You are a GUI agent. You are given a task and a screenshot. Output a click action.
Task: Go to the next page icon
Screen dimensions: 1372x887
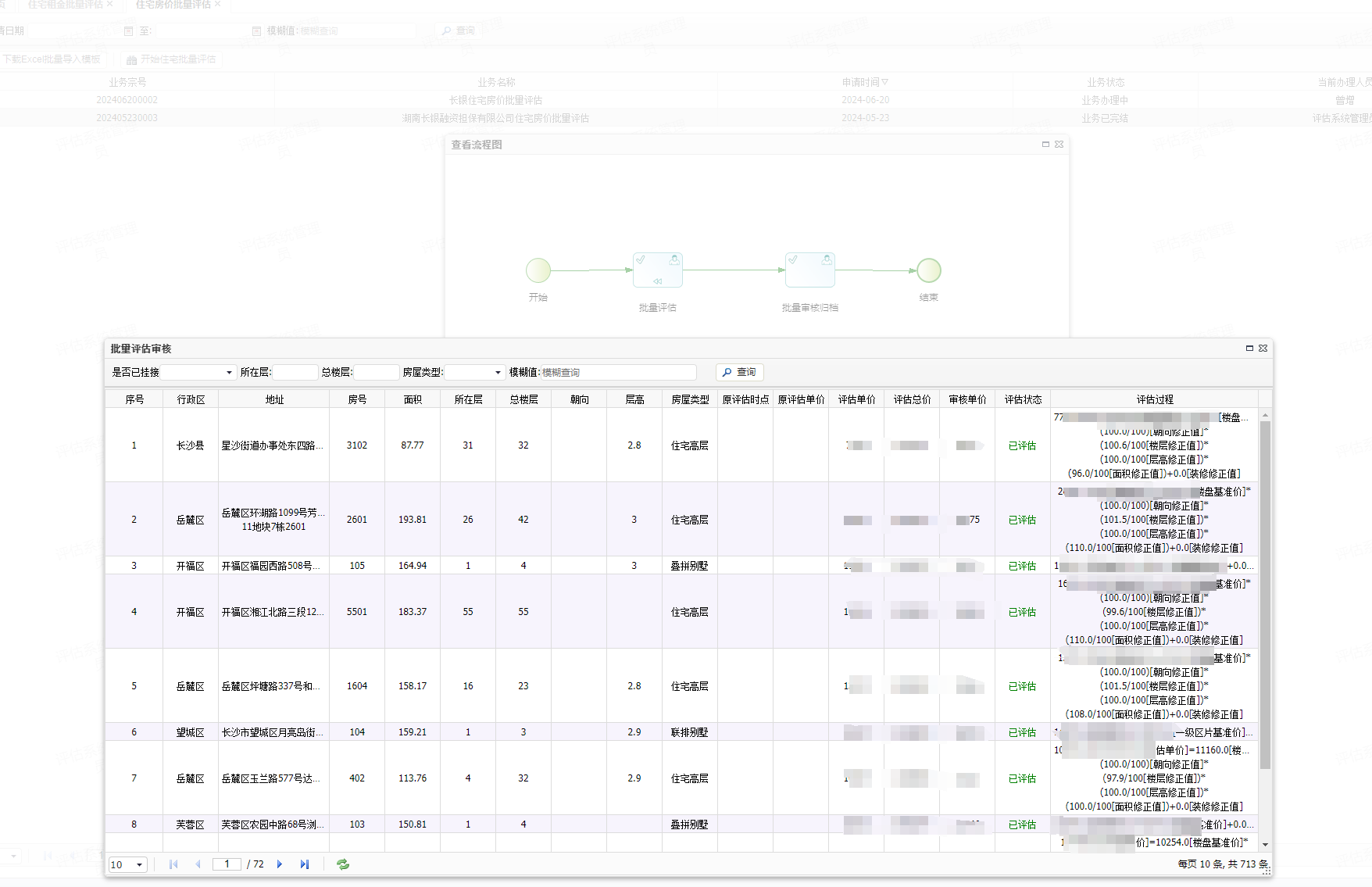[280, 864]
